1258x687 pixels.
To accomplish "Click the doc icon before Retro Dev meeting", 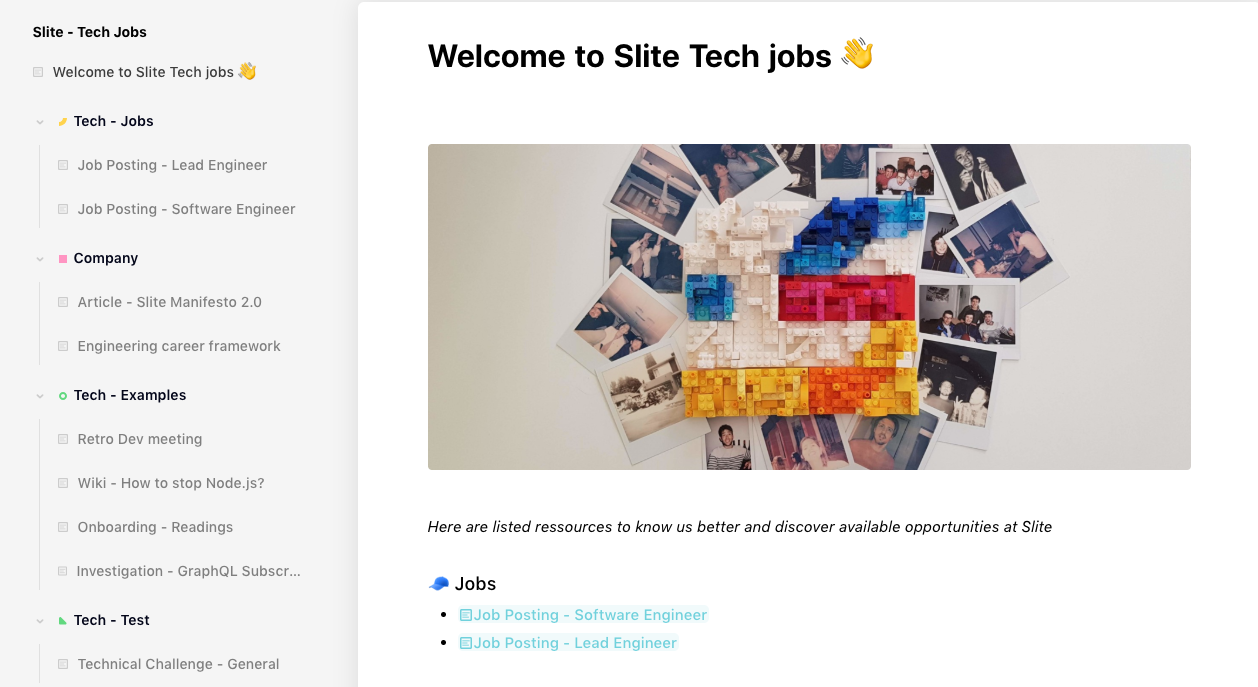I will pyautogui.click(x=63, y=440).
